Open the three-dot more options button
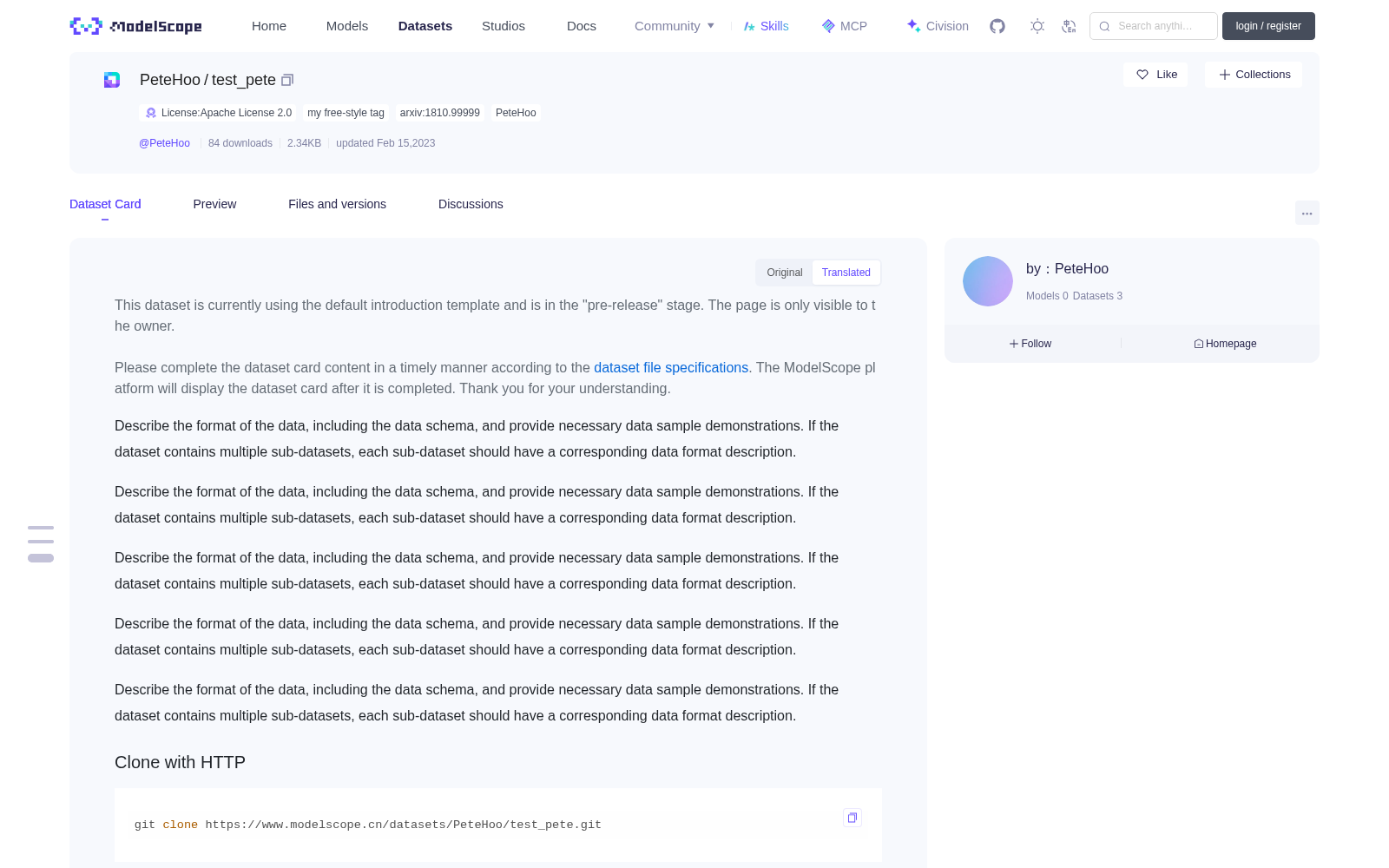Viewport: 1389px width, 868px height. 1307,213
